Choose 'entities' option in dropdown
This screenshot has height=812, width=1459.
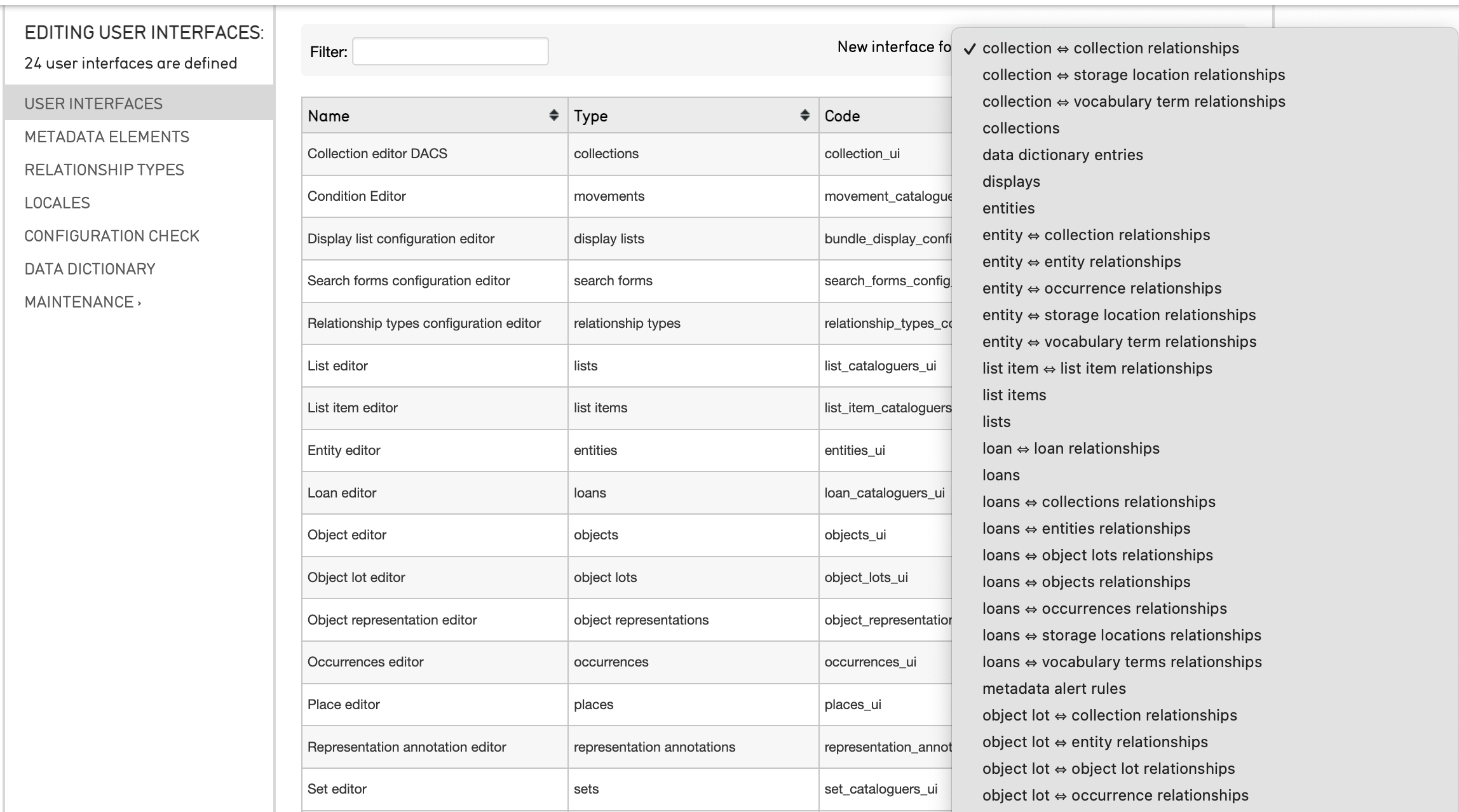[1008, 208]
